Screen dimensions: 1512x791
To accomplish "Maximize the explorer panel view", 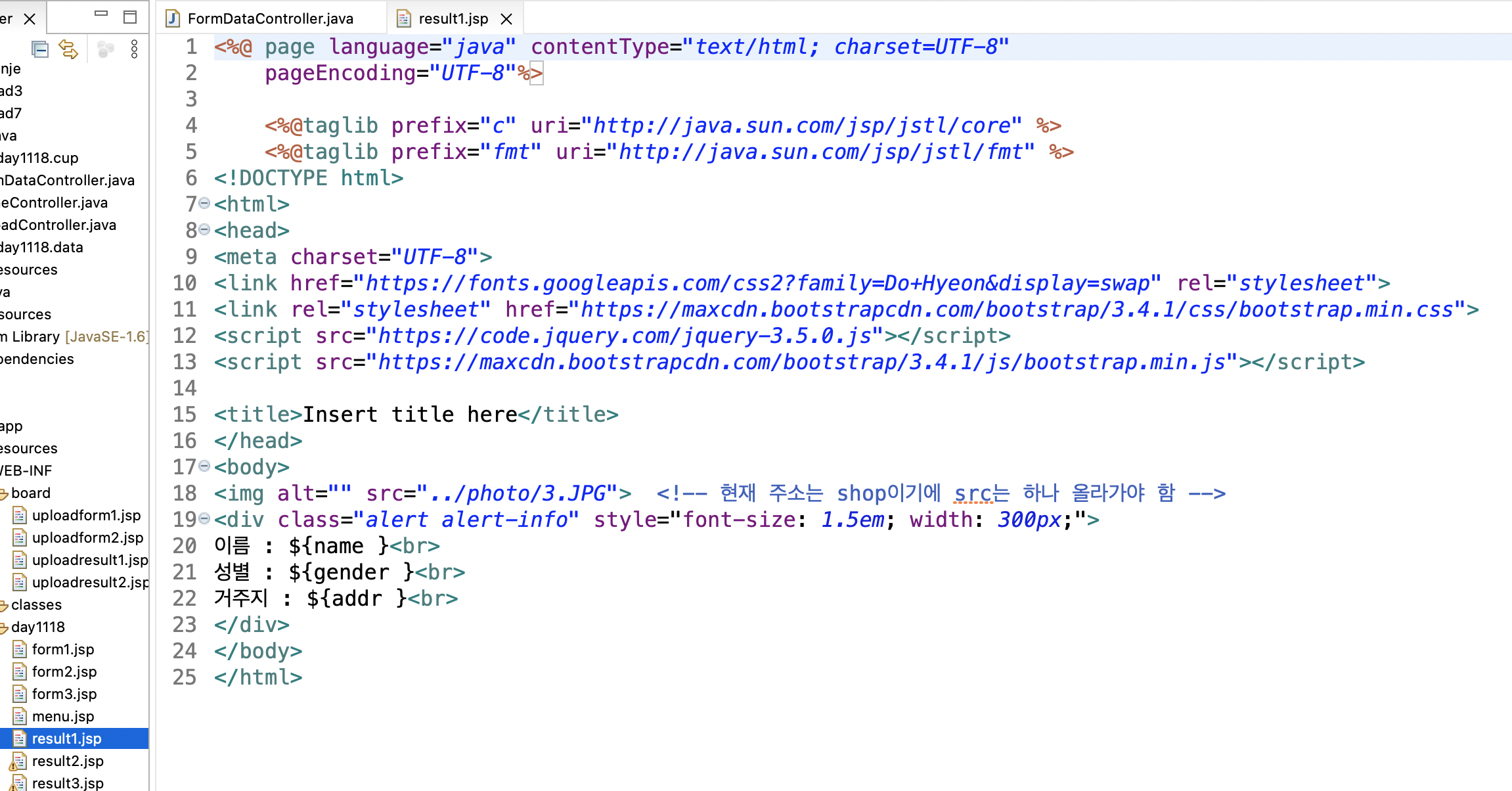I will click(130, 17).
